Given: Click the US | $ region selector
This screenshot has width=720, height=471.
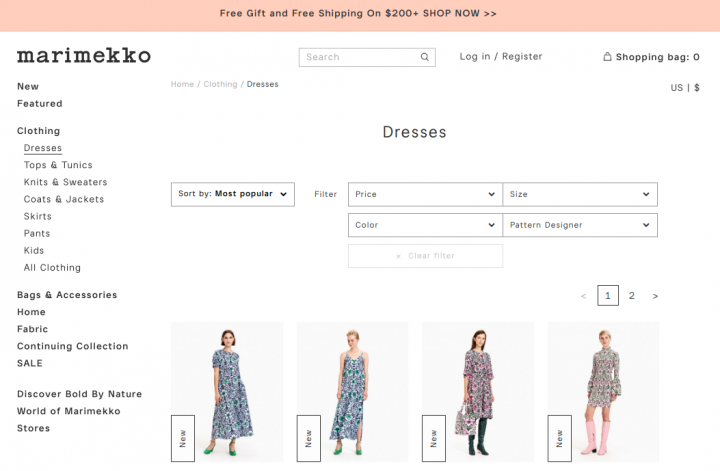Looking at the screenshot, I should click(x=685, y=87).
